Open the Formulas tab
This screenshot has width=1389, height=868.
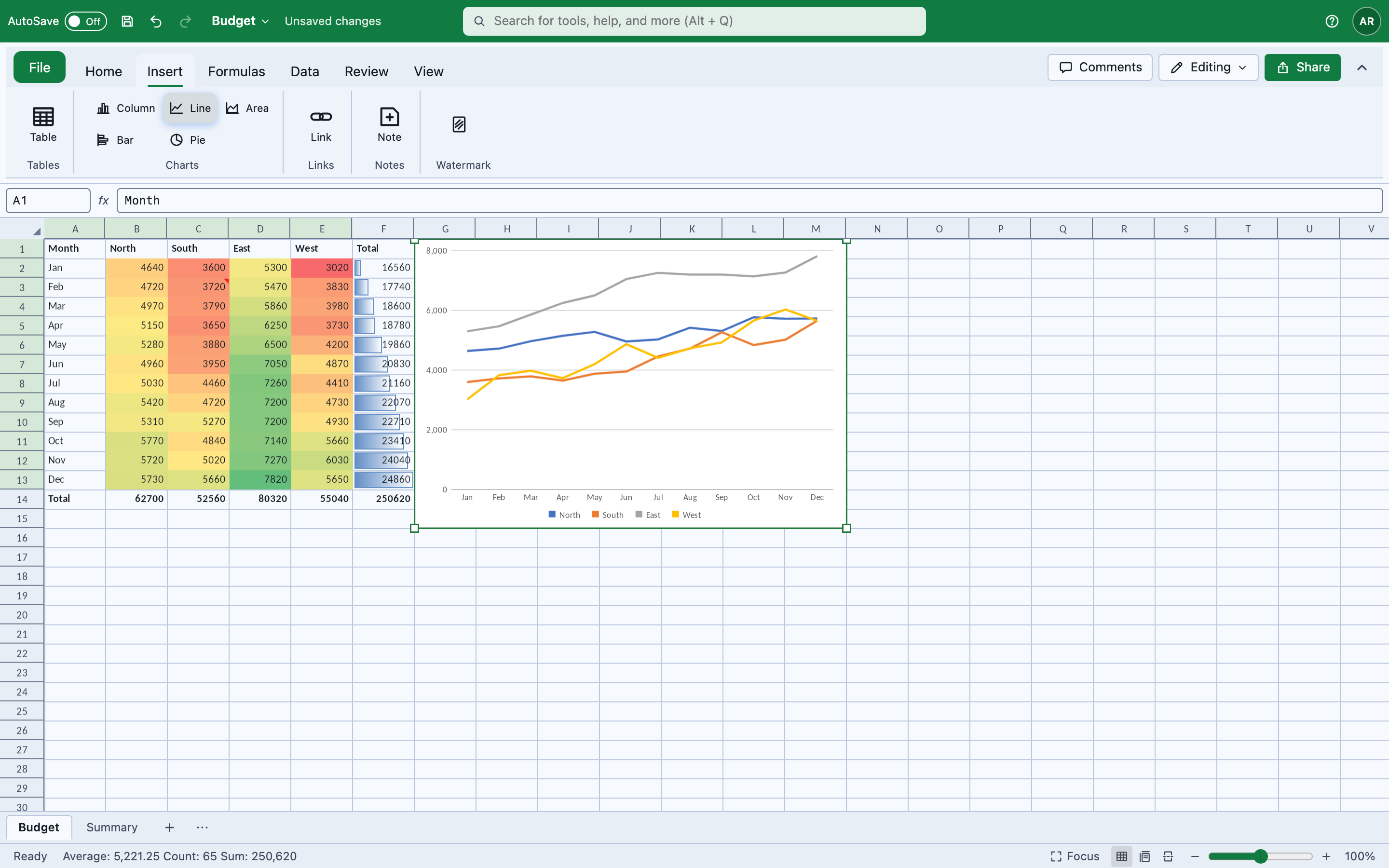pos(236,71)
